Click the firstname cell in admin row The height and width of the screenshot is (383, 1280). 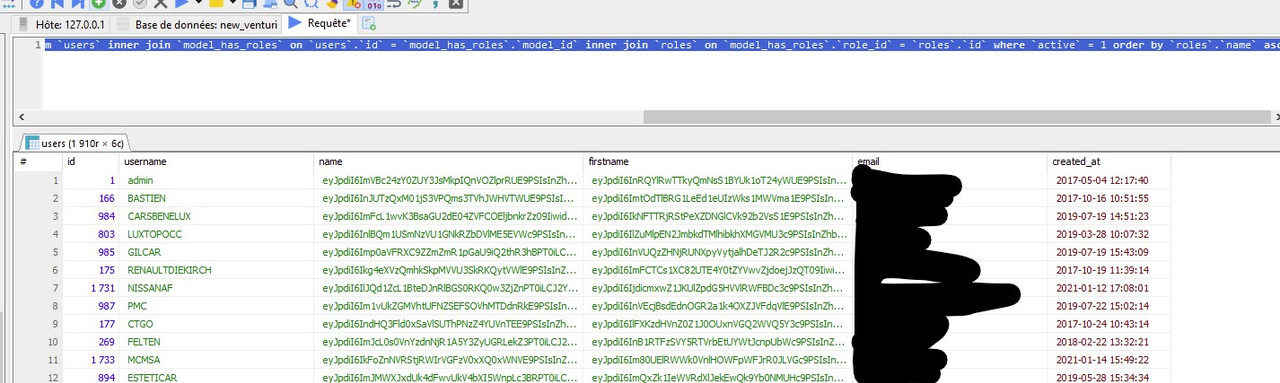718,180
